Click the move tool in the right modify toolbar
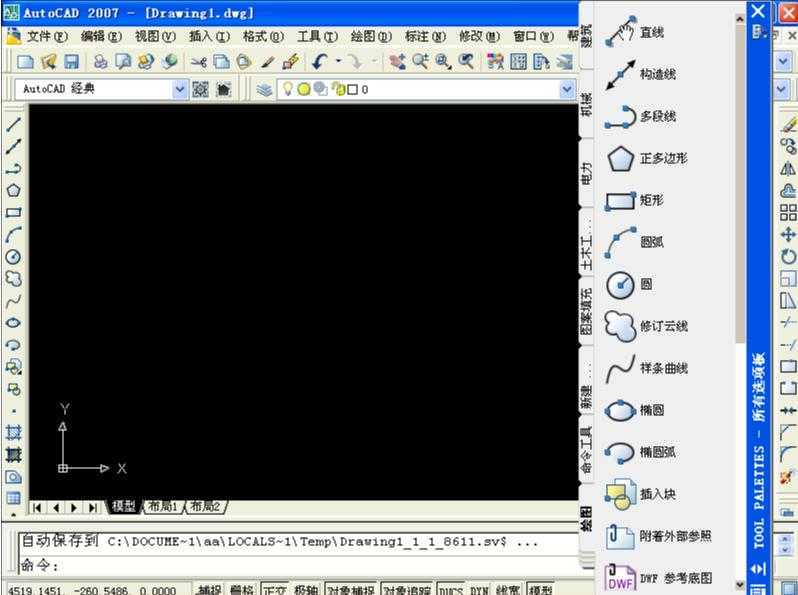The width and height of the screenshot is (798, 595). [x=788, y=234]
